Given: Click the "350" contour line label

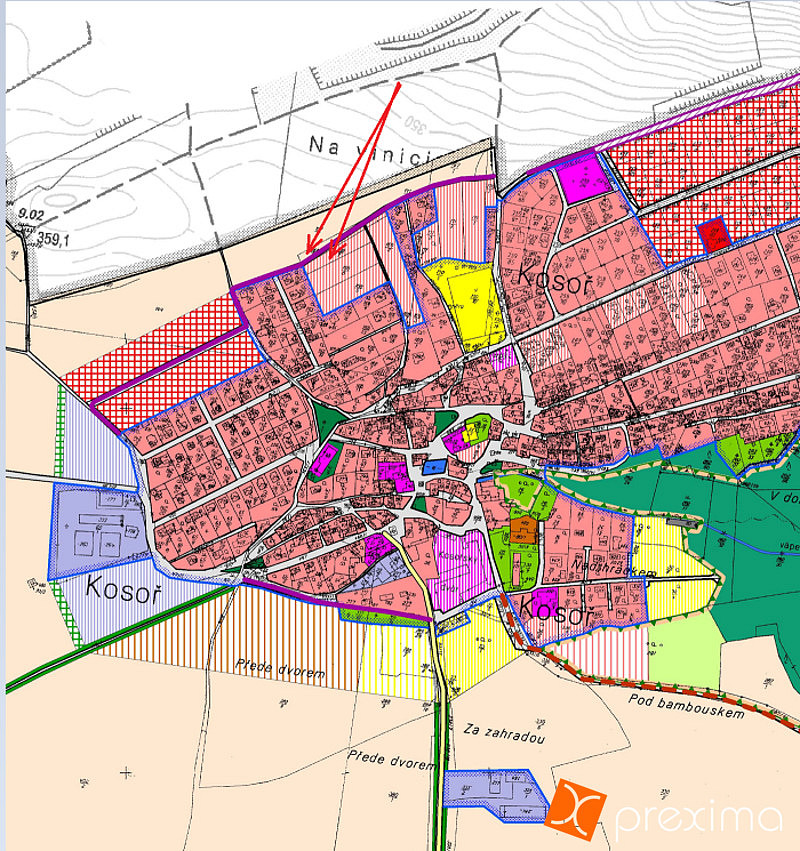Looking at the screenshot, I should (x=415, y=124).
